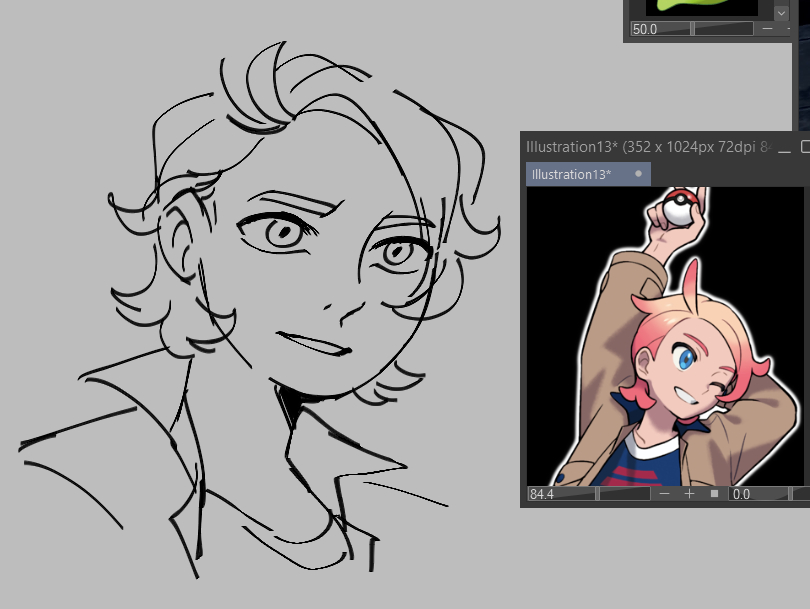This screenshot has width=810, height=609.
Task: Click the zoom slider track beside 84.4
Action: [625, 494]
